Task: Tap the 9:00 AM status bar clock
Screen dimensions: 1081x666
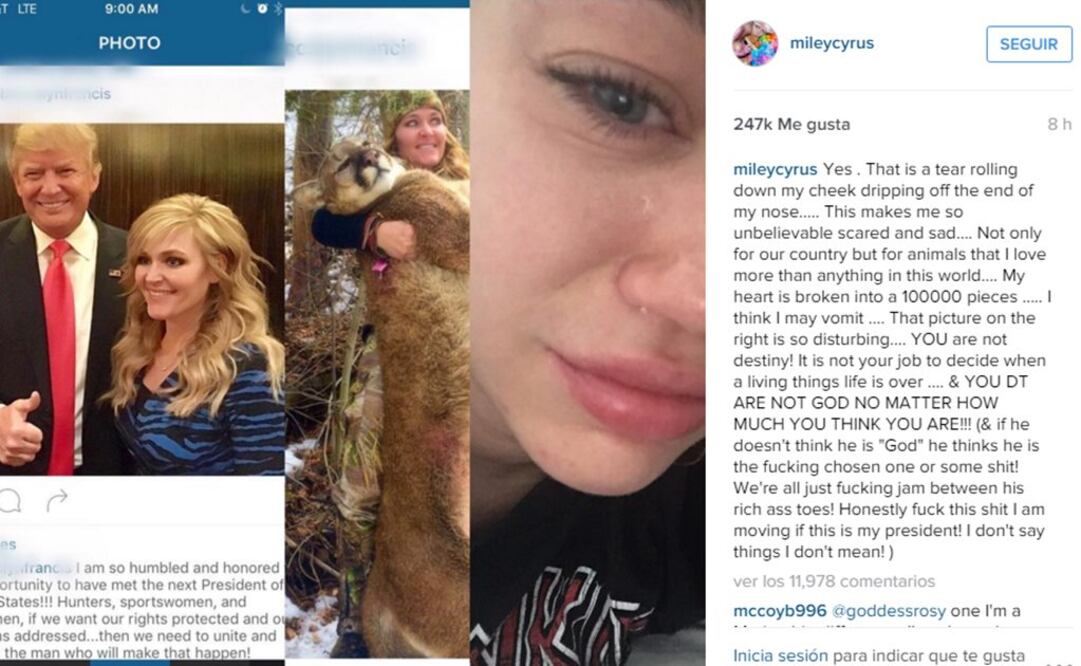Action: (132, 9)
